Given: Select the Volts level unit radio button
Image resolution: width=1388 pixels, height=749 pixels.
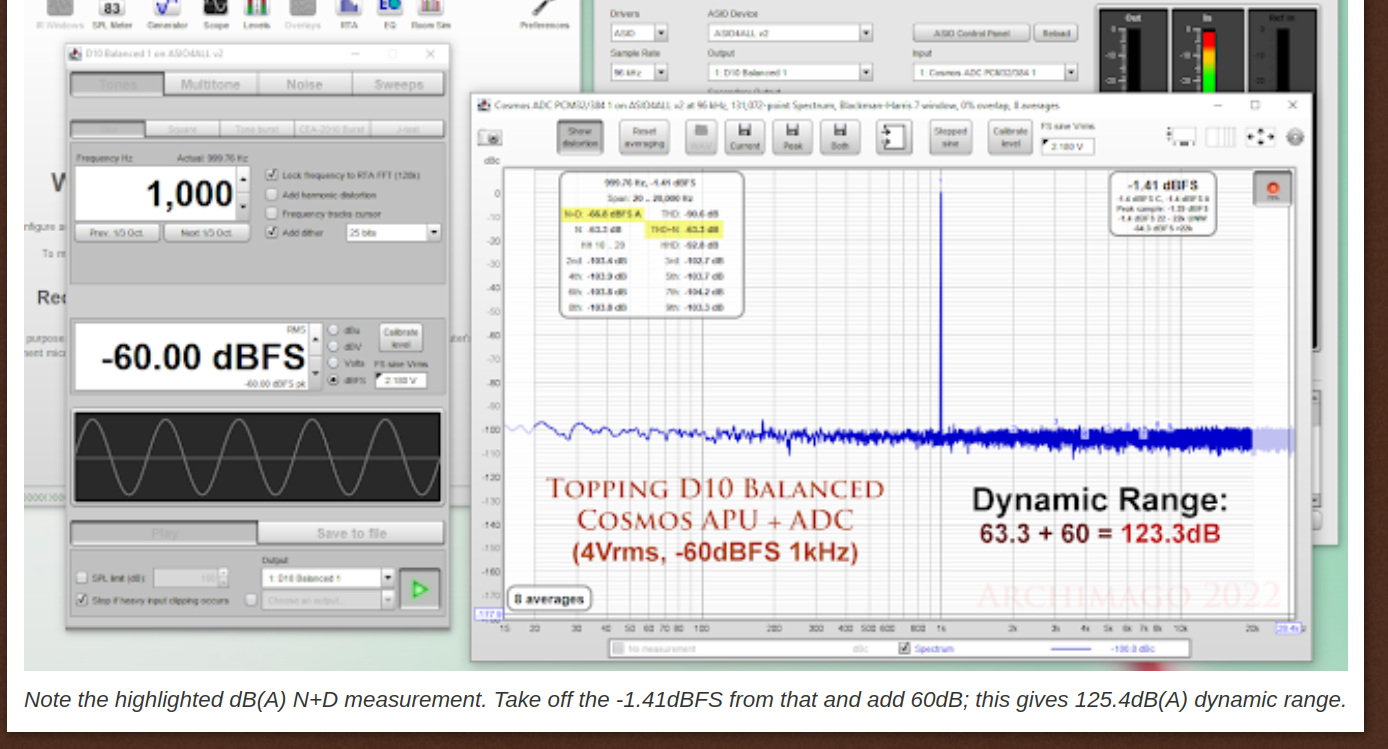Looking at the screenshot, I should click(x=333, y=363).
